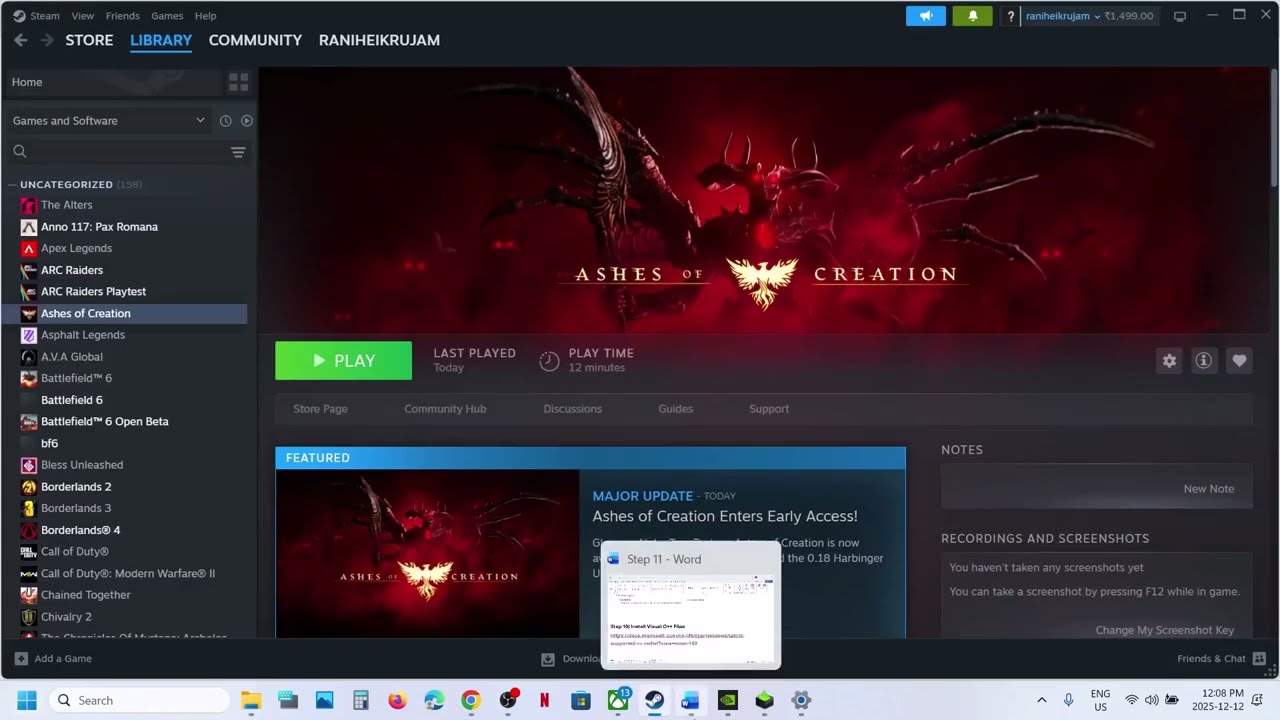The height and width of the screenshot is (720, 1280).
Task: Click the Add a Game plus icon
Action: pyautogui.click(x=21, y=658)
